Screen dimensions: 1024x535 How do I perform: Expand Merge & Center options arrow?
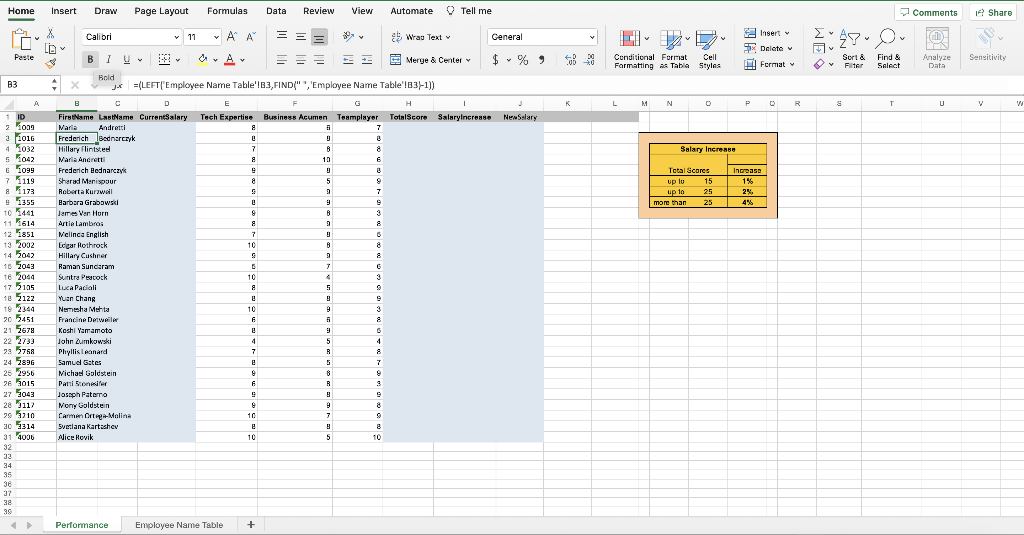coord(468,60)
